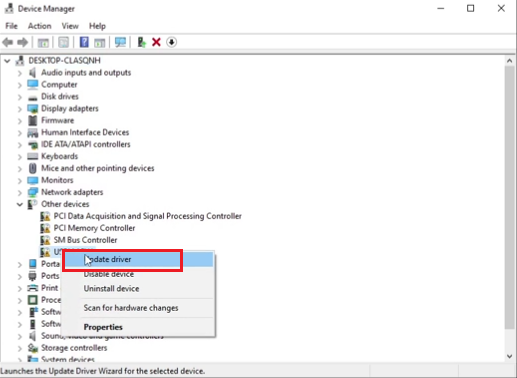Click the Disk drives category icon

tap(33, 97)
